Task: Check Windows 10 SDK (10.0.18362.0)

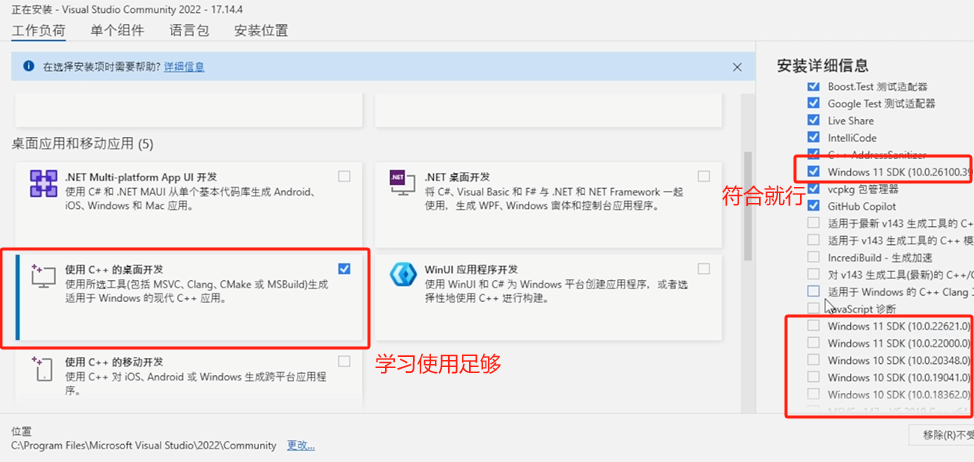Action: [812, 394]
